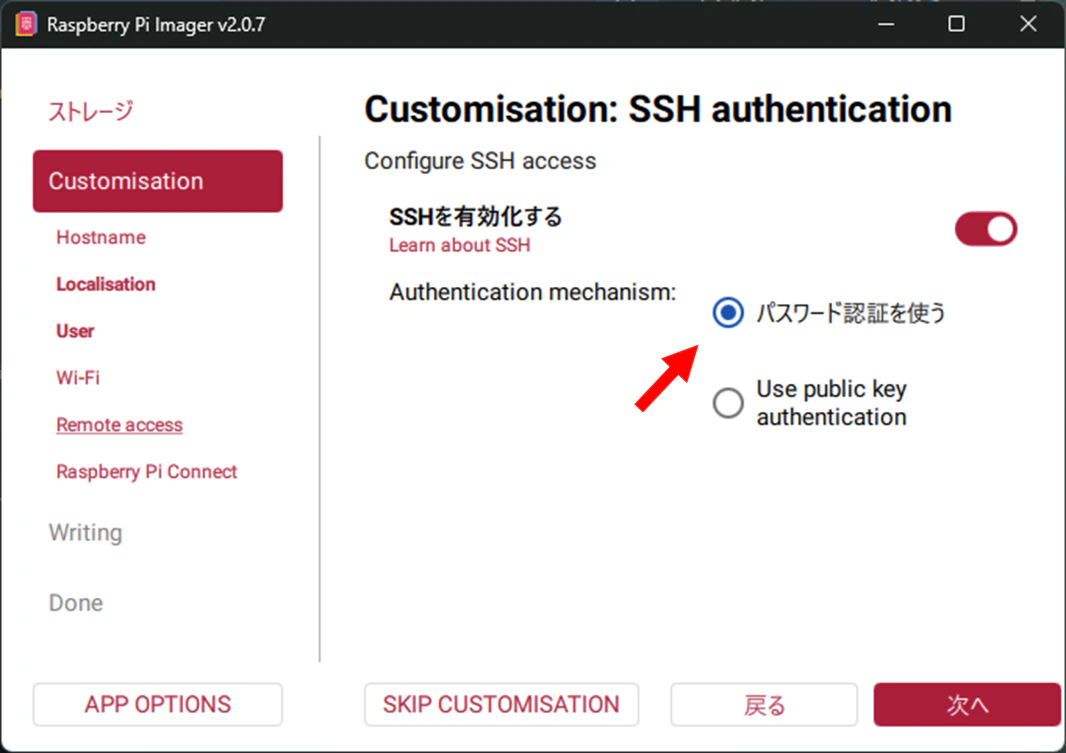
Task: Proceed with the 次へ button
Action: click(967, 705)
